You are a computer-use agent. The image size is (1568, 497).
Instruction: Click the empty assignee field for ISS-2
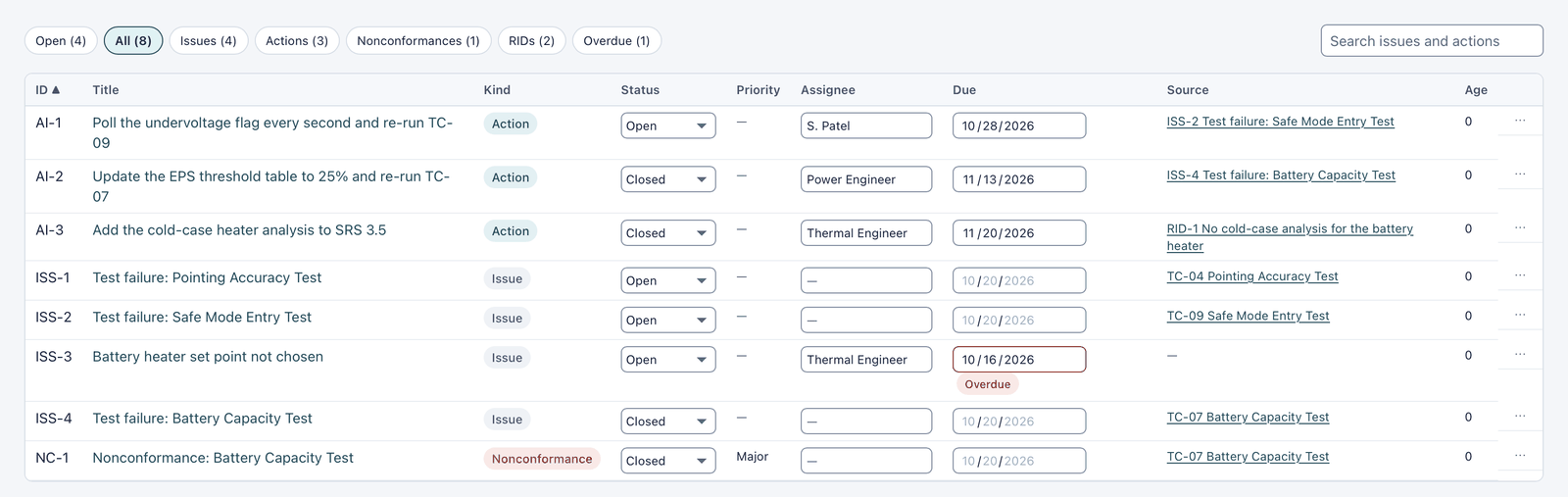click(866, 320)
